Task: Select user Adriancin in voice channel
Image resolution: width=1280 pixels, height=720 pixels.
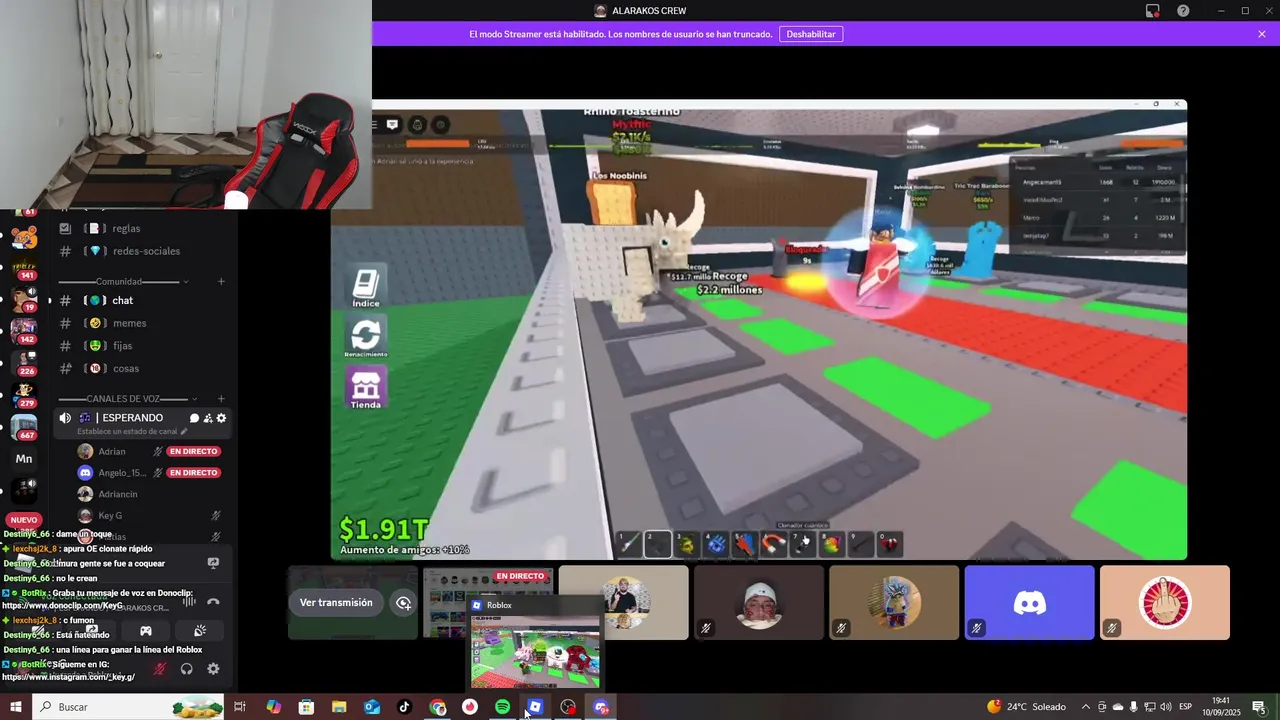Action: [118, 494]
